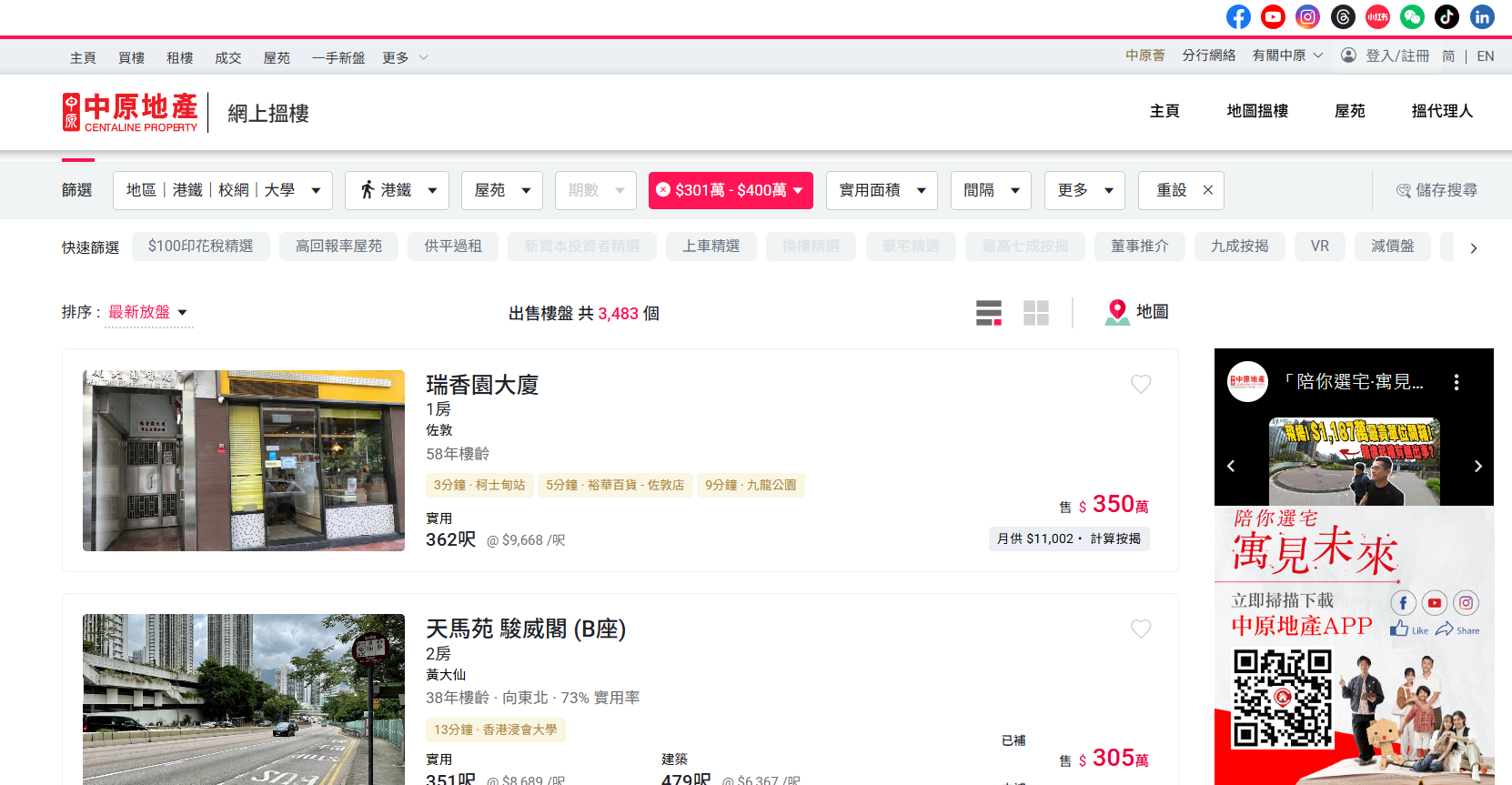Clear the $301萬 - $400萬 price filter
The width and height of the screenshot is (1512, 785).
[663, 190]
